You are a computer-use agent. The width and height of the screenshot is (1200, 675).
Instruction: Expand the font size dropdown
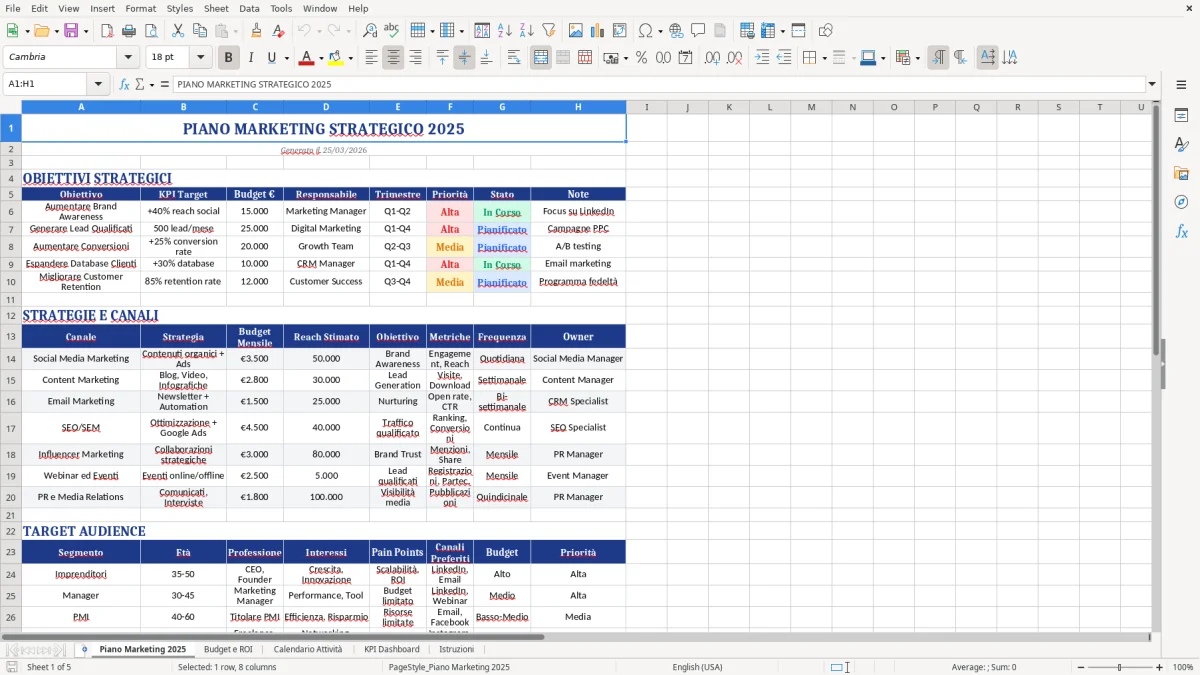(x=198, y=57)
